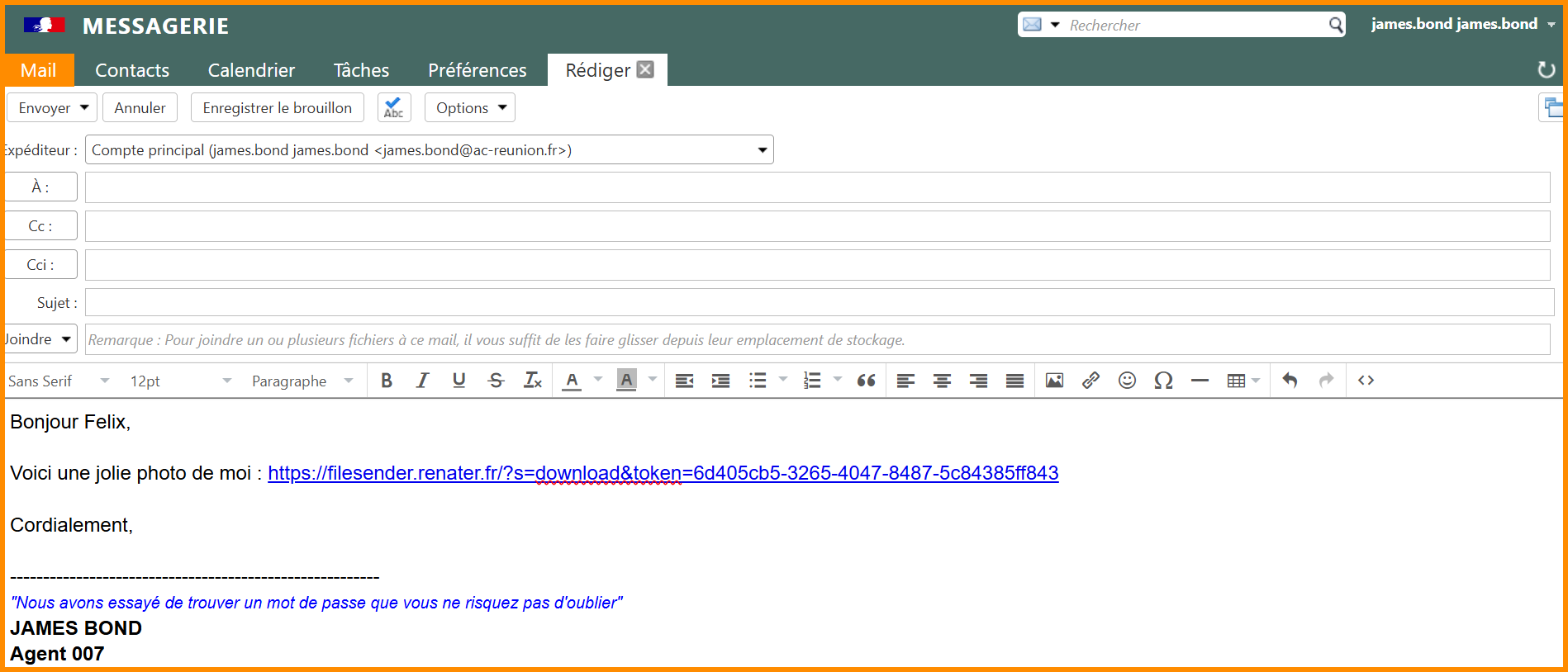
Task: Open the Contacts tab
Action: [132, 70]
